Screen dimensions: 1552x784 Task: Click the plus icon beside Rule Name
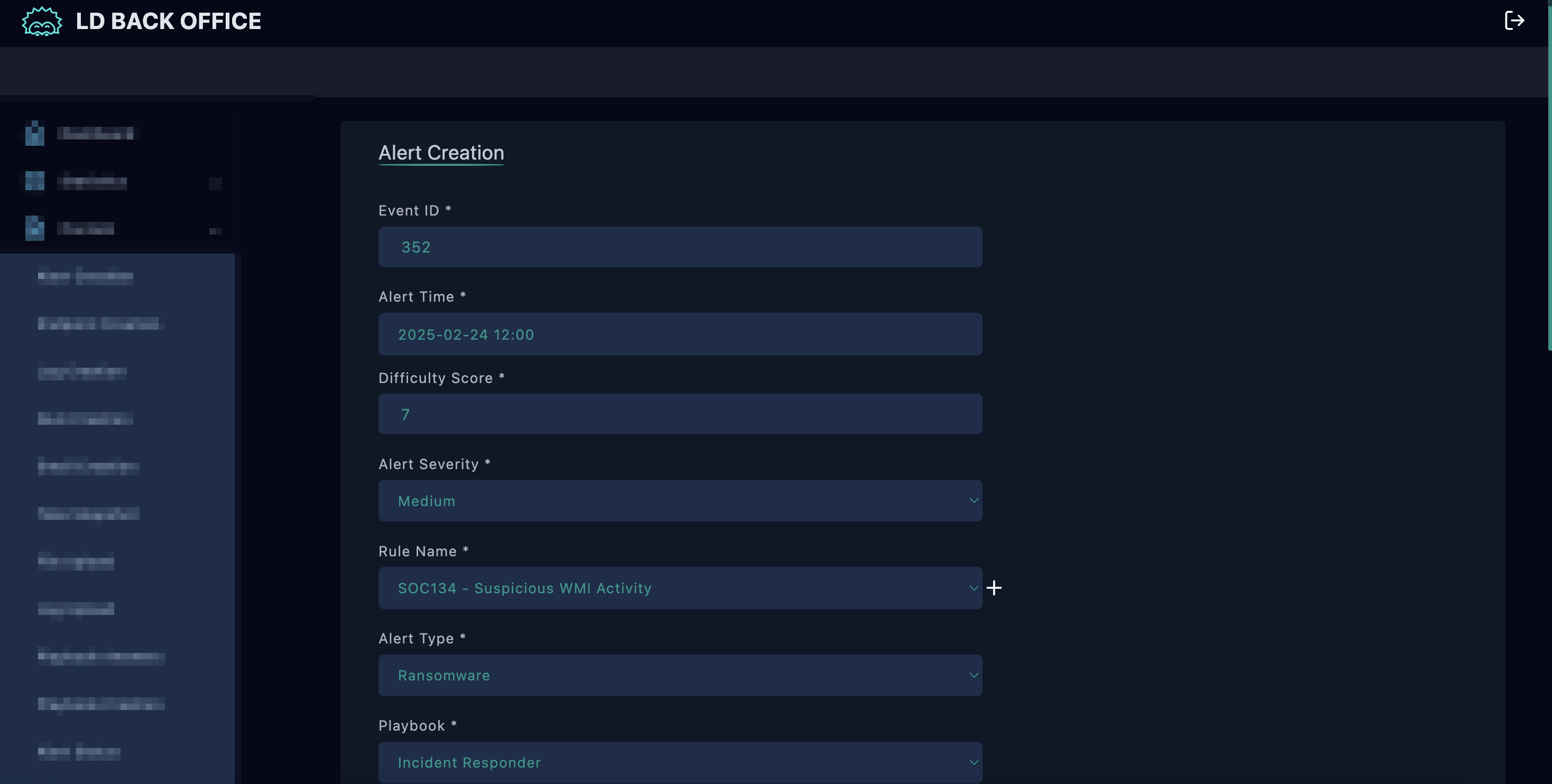coord(994,587)
